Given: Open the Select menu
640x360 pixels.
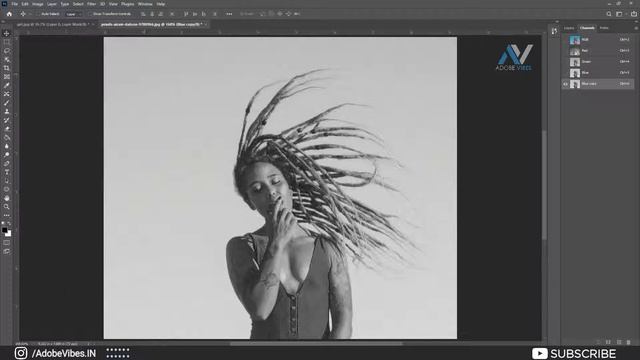Looking at the screenshot, I should click(78, 4).
